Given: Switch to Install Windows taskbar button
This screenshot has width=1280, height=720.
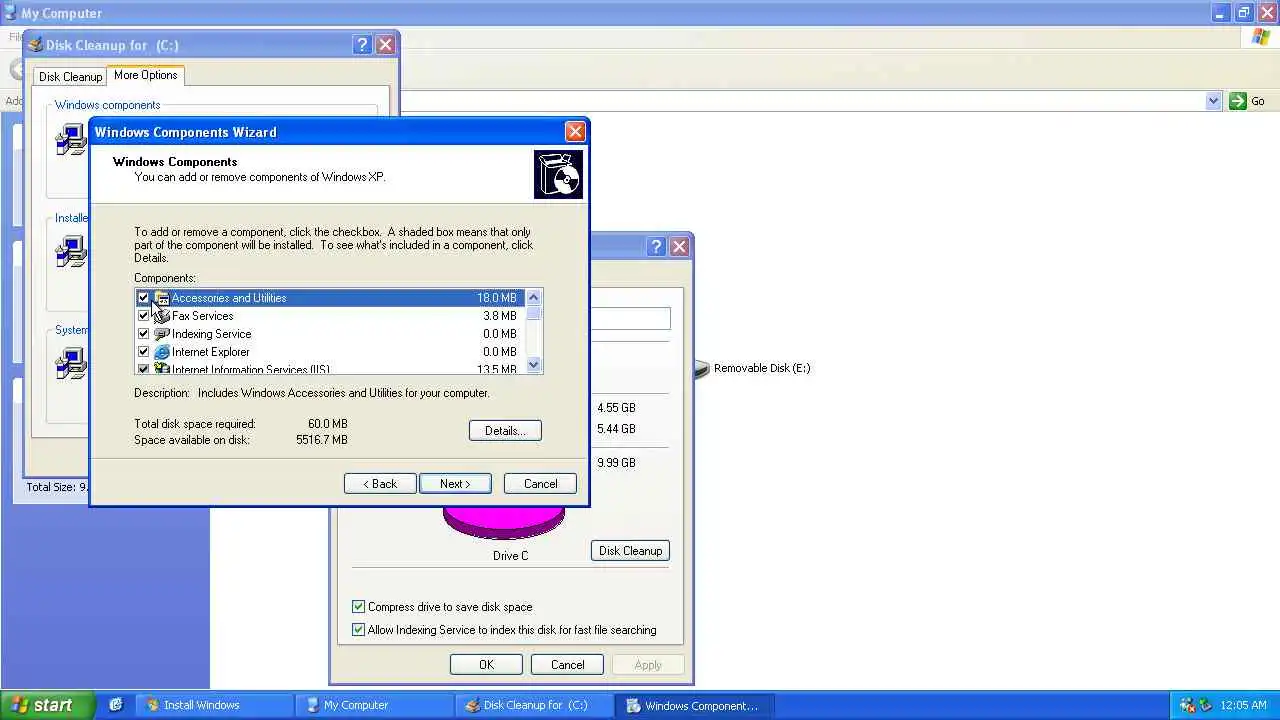Looking at the screenshot, I should 213,705.
